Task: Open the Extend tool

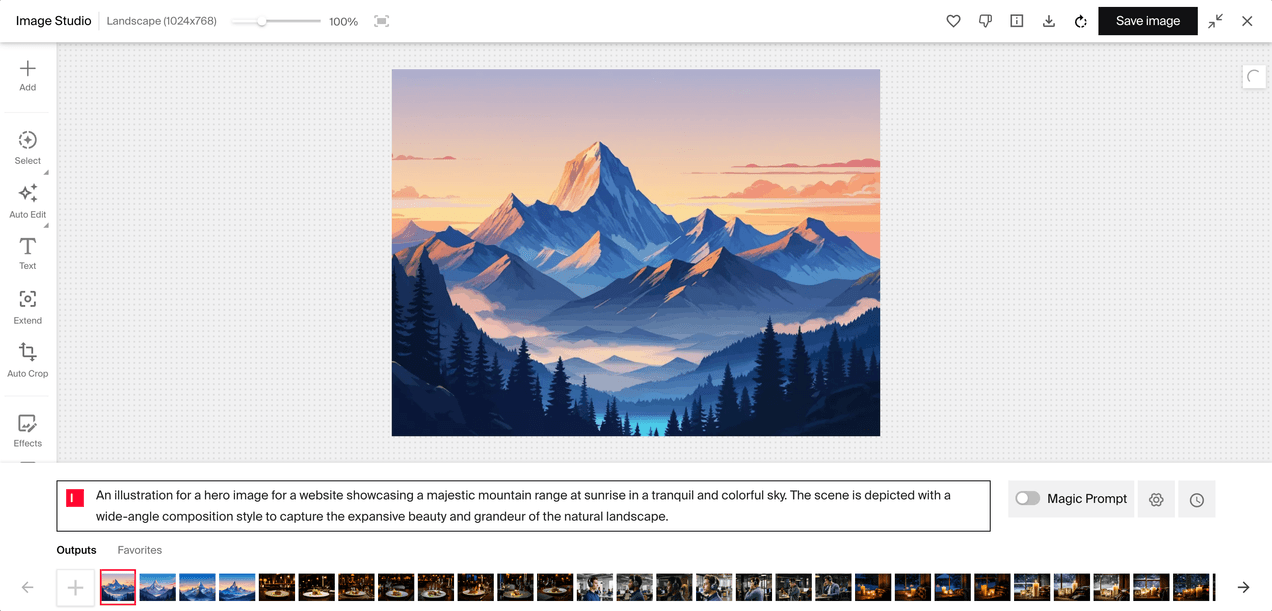Action: [27, 306]
